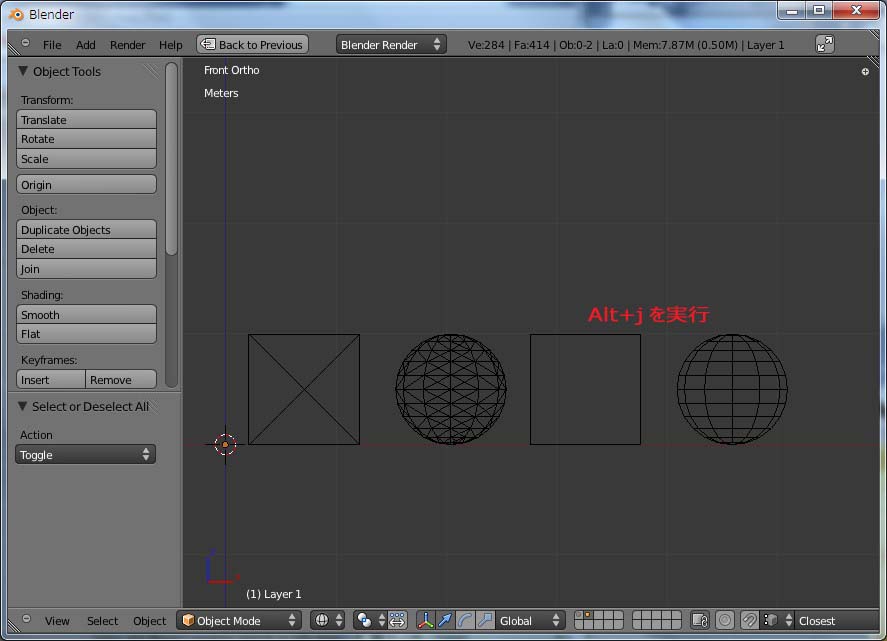This screenshot has height=641, width=887.
Task: Select the first button of second layer group
Action: tap(638, 616)
